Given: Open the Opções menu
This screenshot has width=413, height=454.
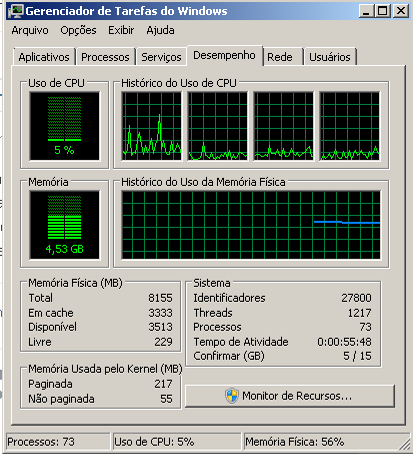Looking at the screenshot, I should pyautogui.click(x=78, y=30).
